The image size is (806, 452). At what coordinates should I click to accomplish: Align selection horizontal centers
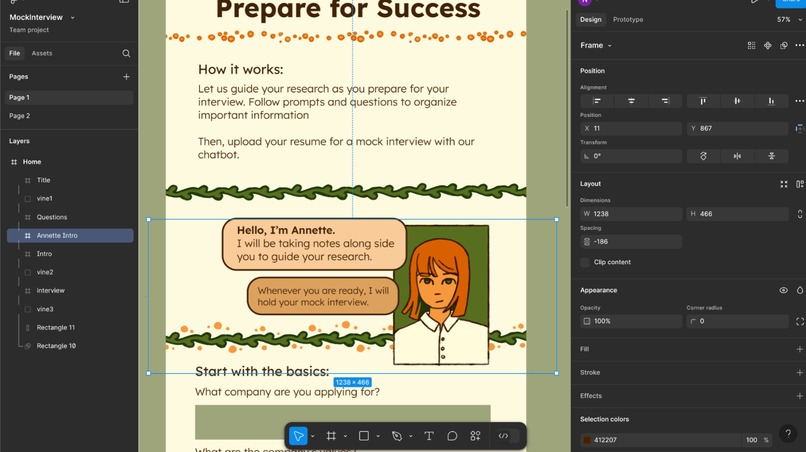pyautogui.click(x=631, y=101)
